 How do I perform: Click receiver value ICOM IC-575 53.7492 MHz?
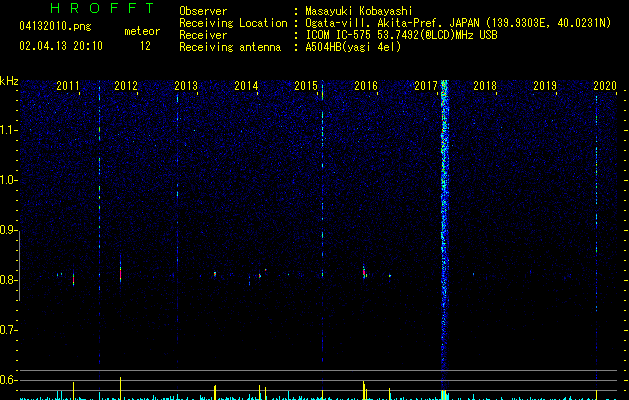[401, 35]
